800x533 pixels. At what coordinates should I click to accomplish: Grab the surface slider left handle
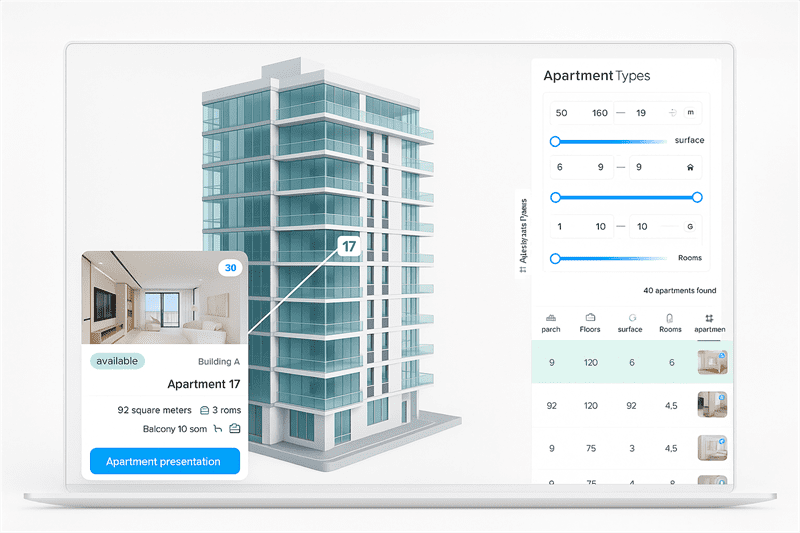click(x=555, y=141)
